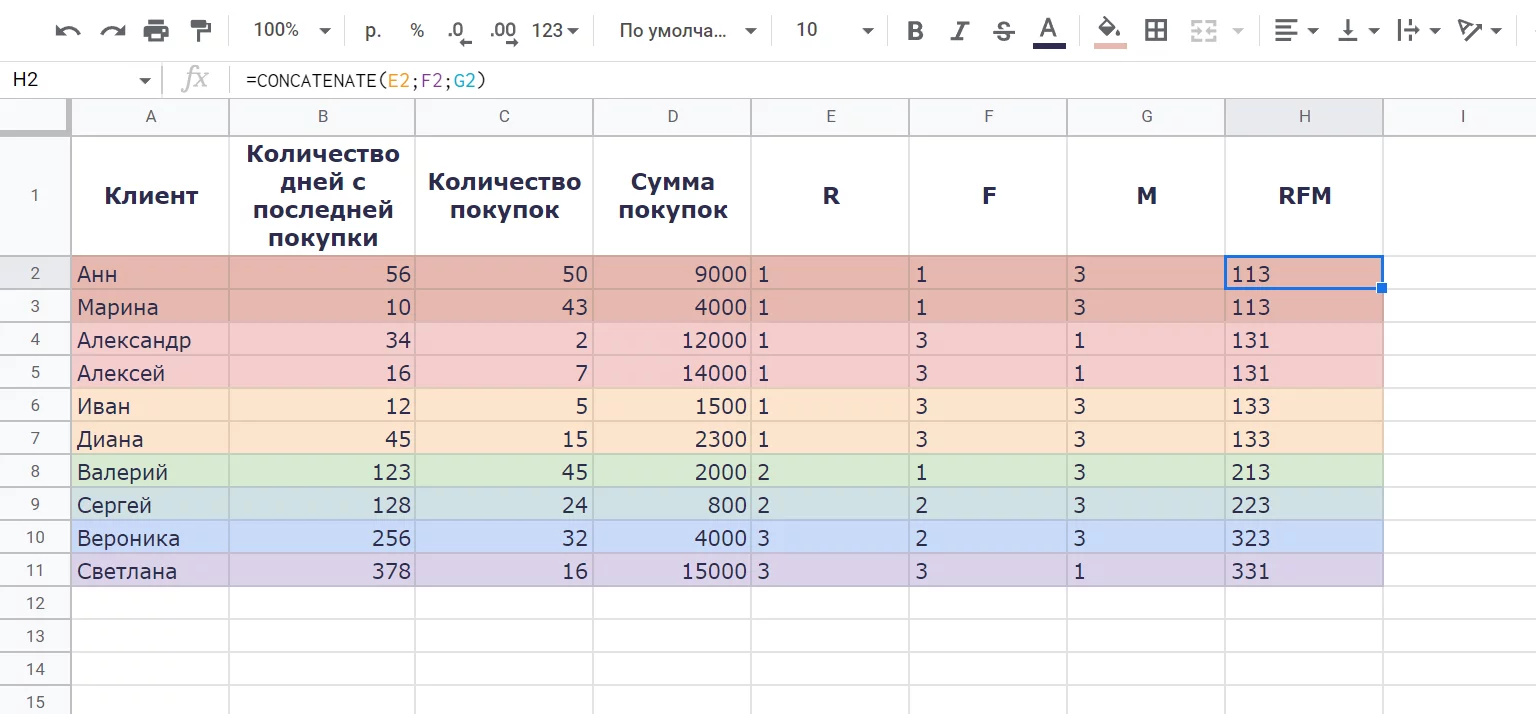Expand the font size 10 dropdown
The image size is (1536, 714).
pos(834,31)
